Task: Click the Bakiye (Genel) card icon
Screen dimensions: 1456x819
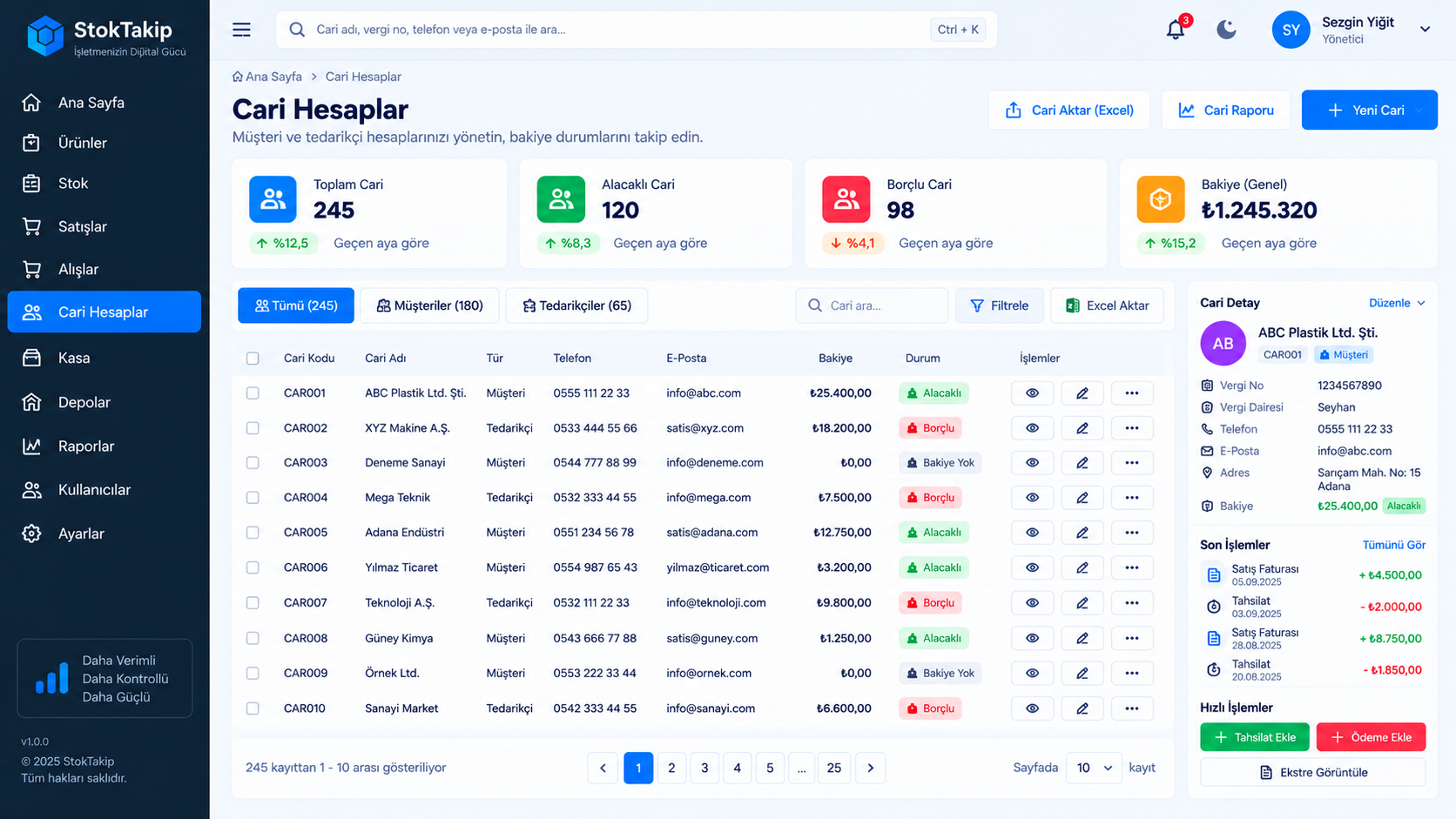Action: 1160,199
